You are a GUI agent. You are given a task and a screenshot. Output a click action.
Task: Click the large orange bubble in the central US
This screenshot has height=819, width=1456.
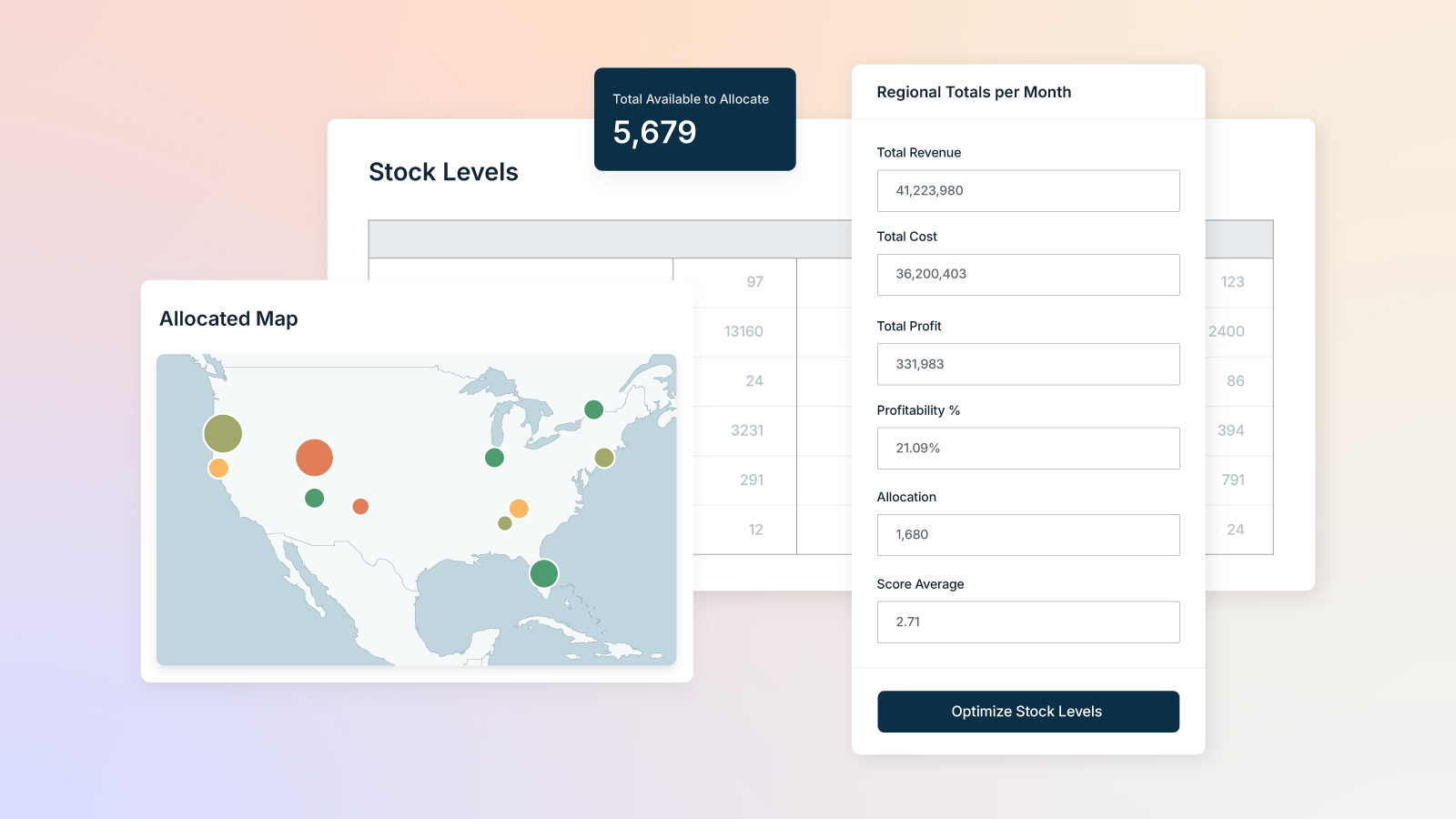pos(314,459)
